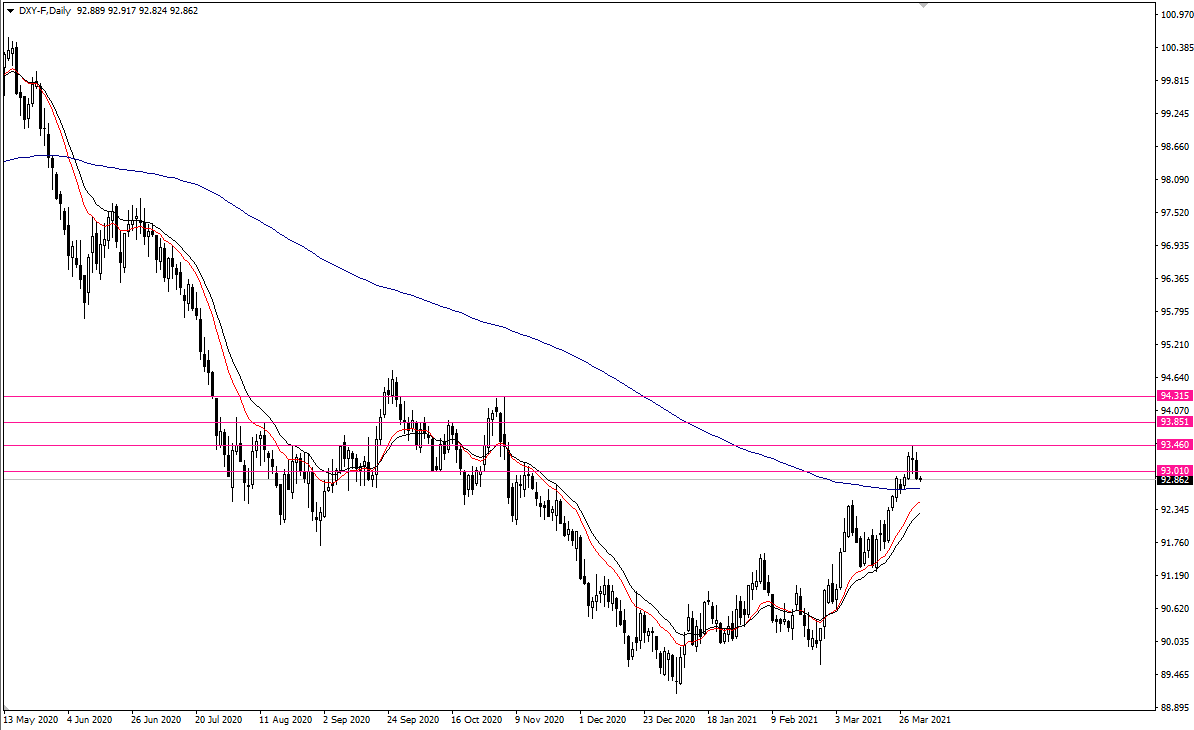Click the OHLC values in chart header
The width and height of the screenshot is (1194, 730).
[137, 11]
